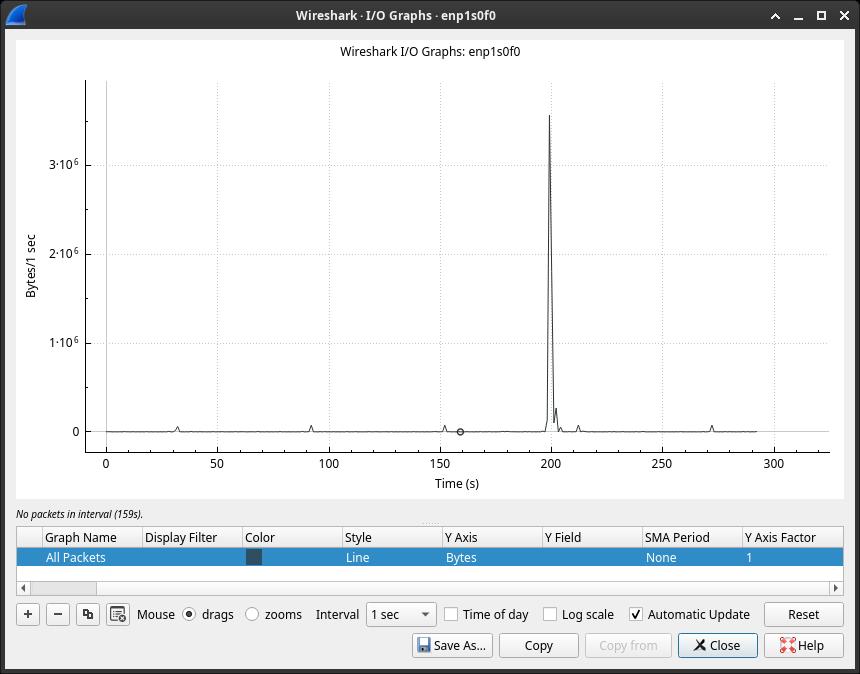Click the Y Axis cell showing Bytes
The width and height of the screenshot is (860, 674).
tap(492, 557)
